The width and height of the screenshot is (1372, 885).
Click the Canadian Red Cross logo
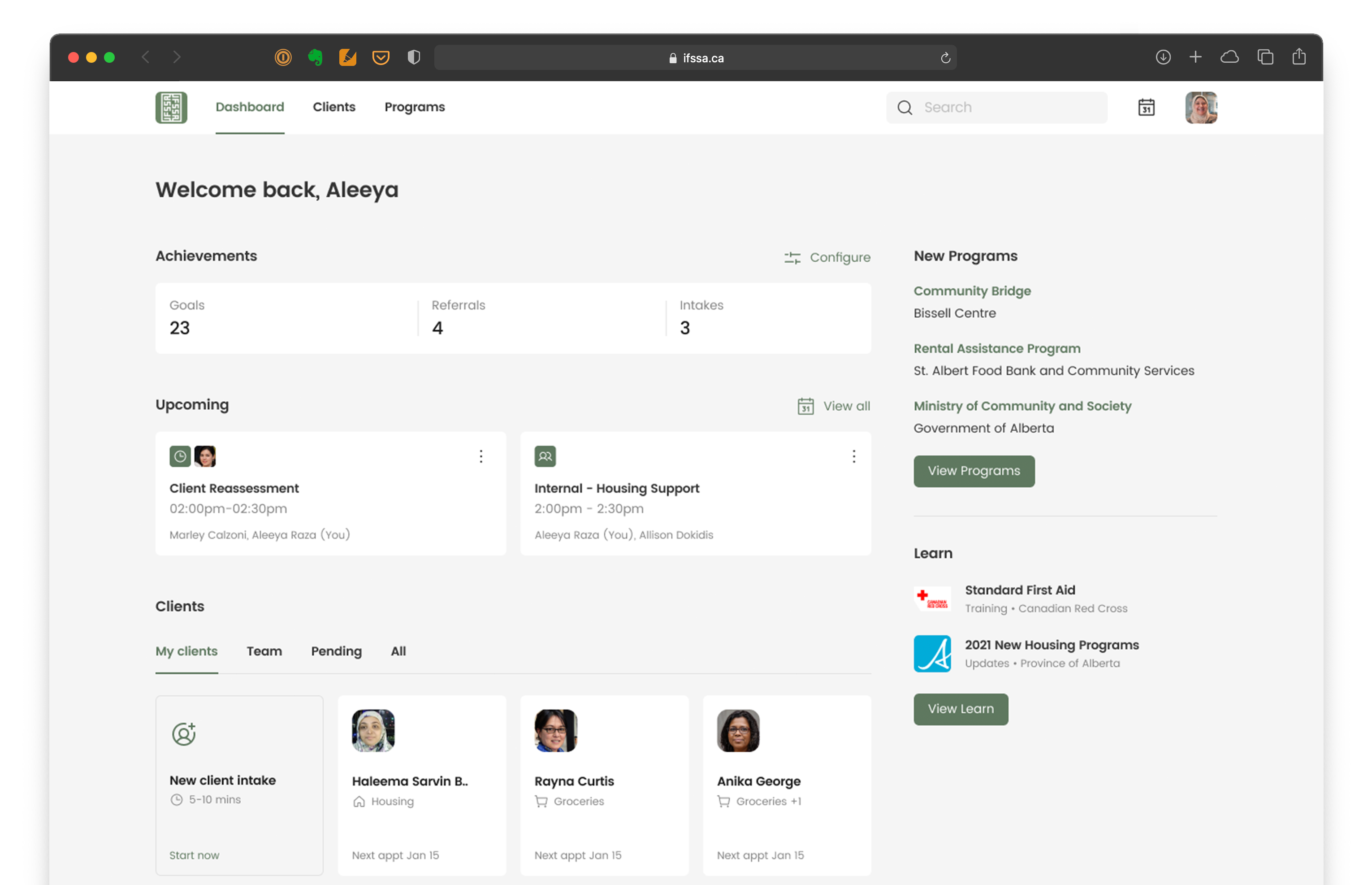coord(932,599)
